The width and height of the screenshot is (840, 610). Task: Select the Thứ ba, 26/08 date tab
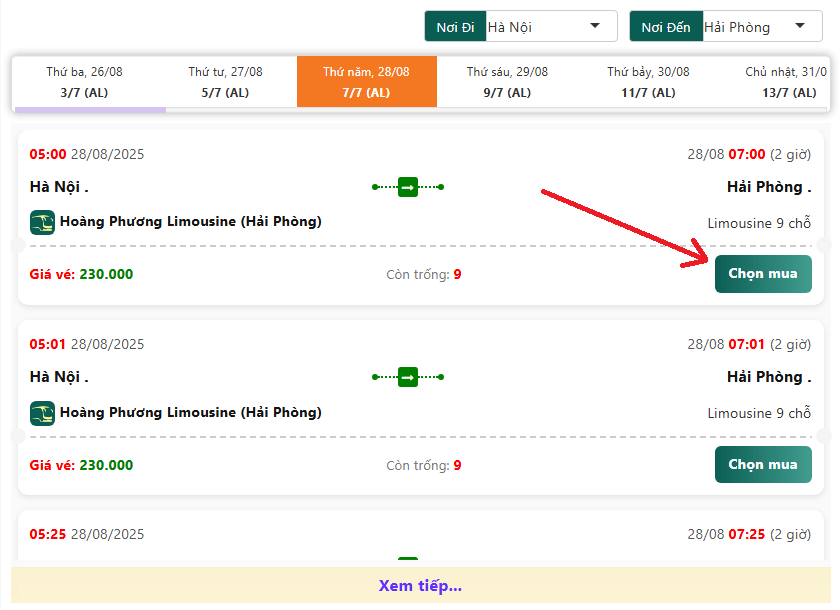coord(84,82)
